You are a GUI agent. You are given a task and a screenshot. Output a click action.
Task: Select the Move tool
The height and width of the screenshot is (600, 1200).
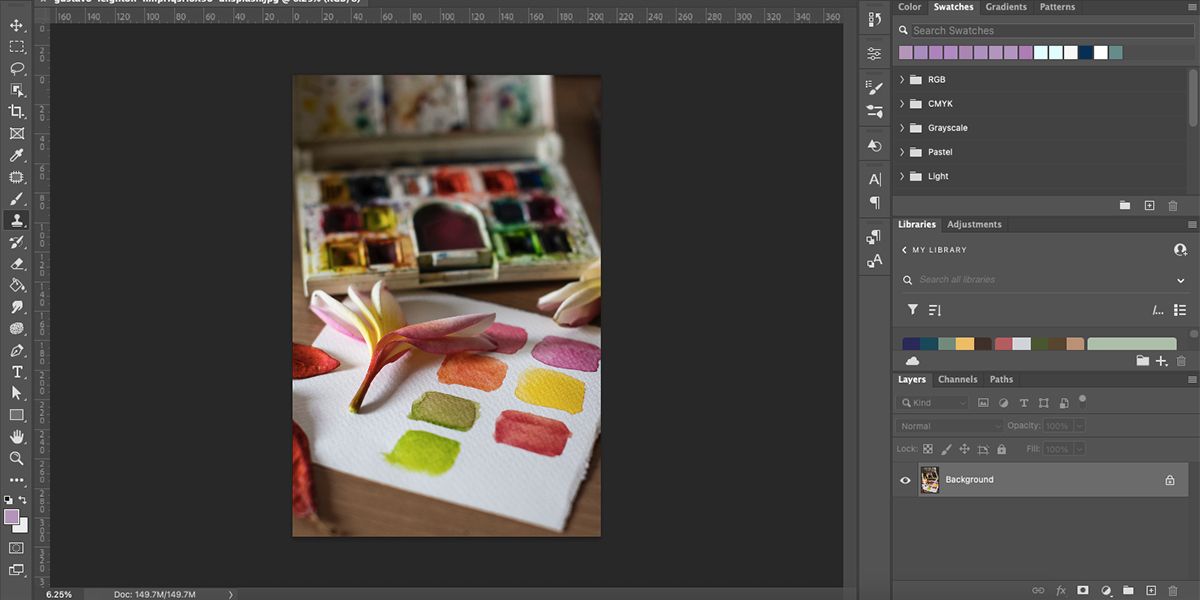click(x=17, y=25)
